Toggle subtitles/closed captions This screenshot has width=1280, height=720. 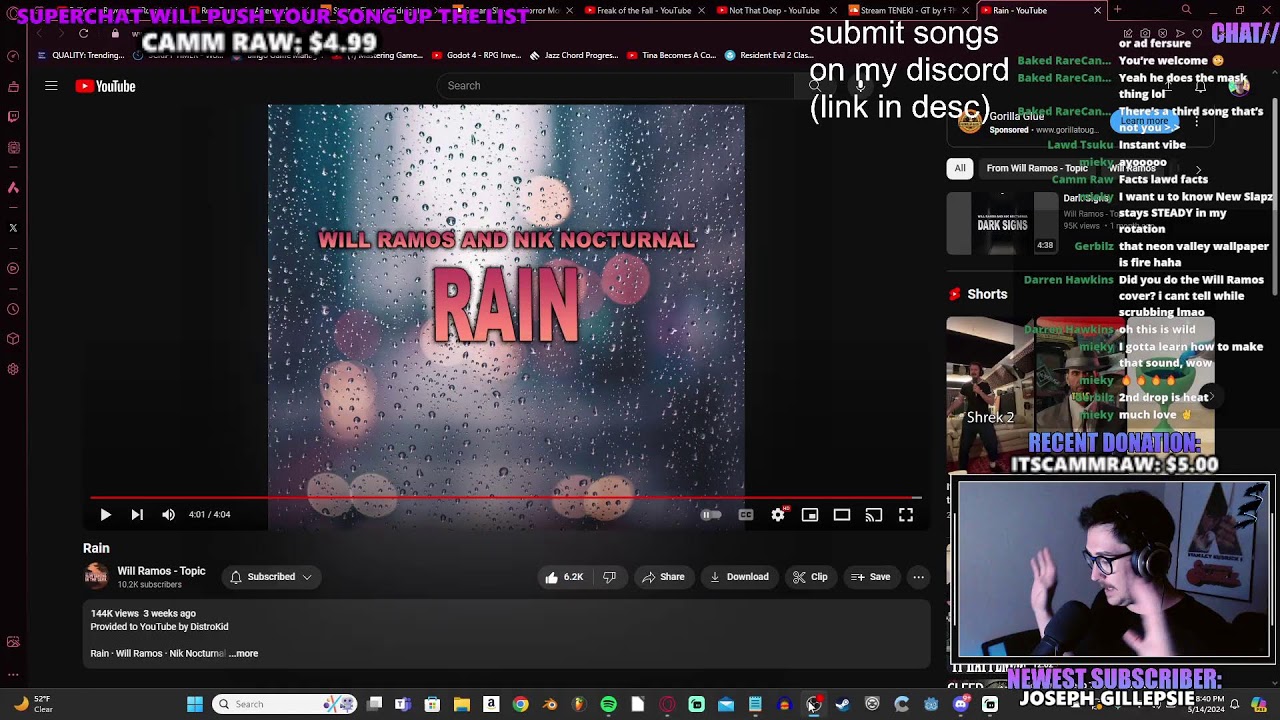pyautogui.click(x=746, y=515)
